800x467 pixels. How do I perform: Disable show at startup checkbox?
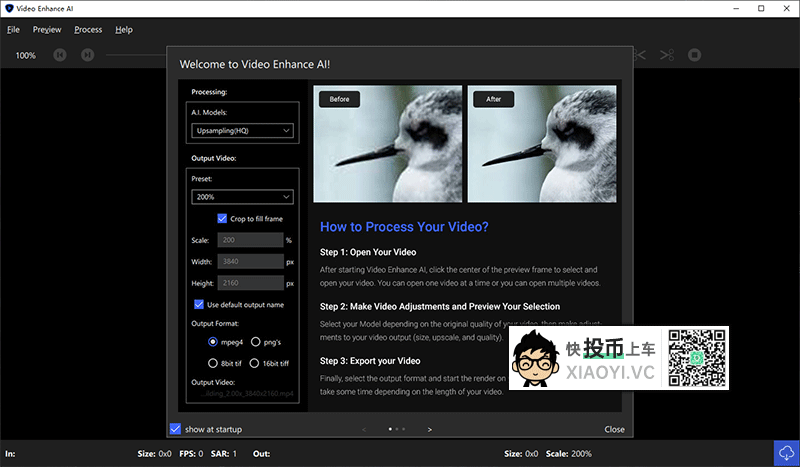(x=176, y=429)
